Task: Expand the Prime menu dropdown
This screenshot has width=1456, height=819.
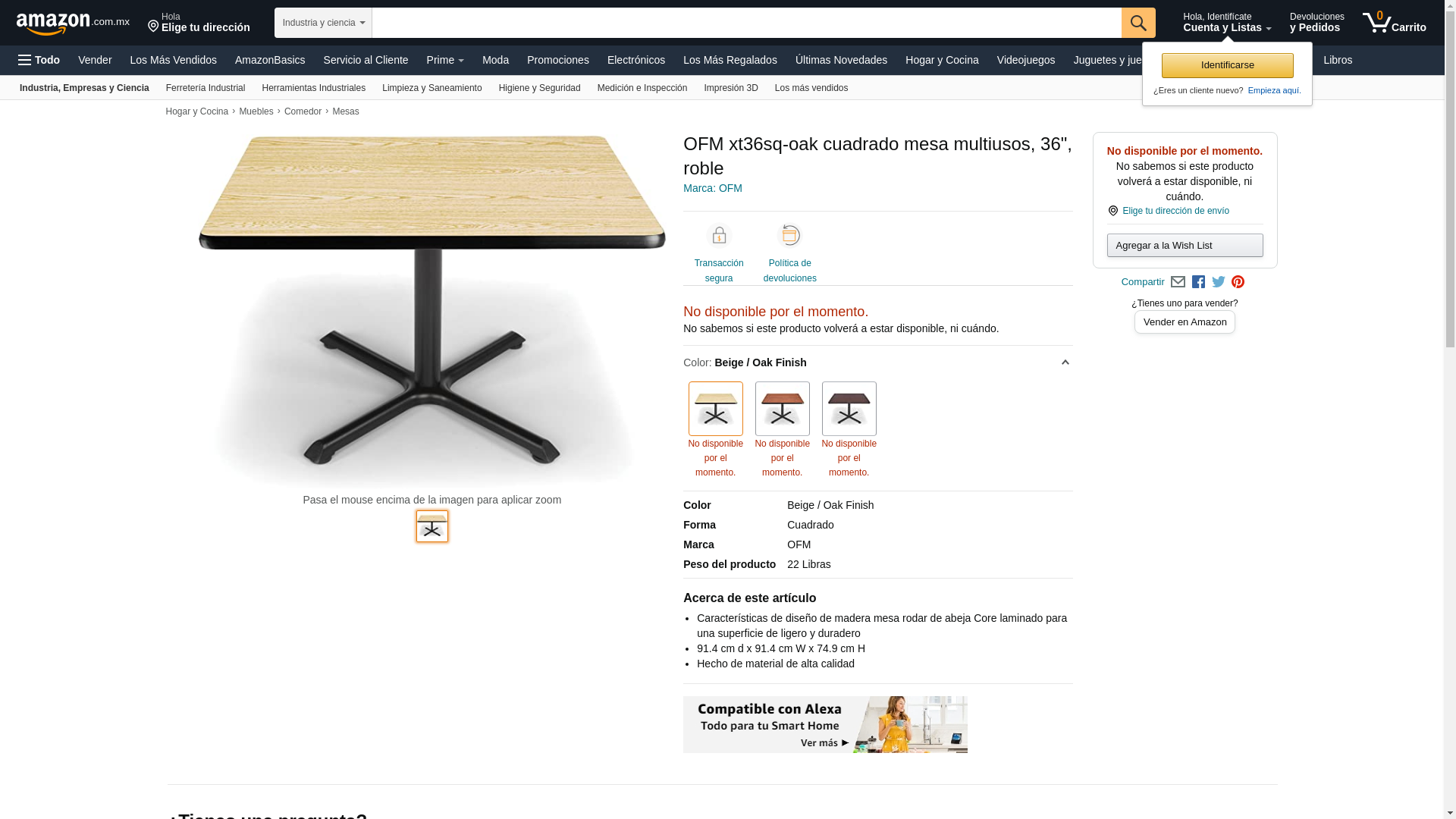Action: 445,60
